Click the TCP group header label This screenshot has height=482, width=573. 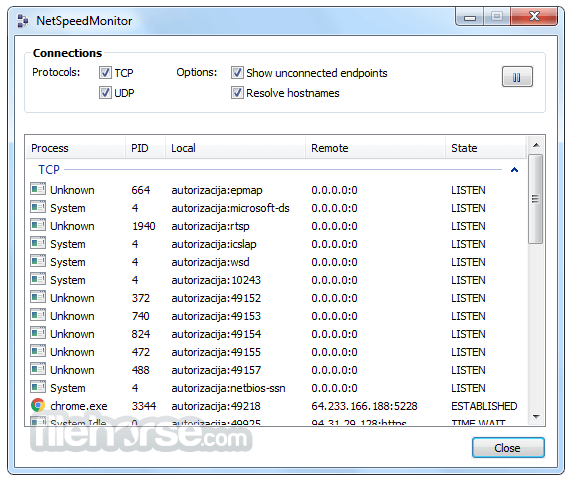[x=49, y=170]
